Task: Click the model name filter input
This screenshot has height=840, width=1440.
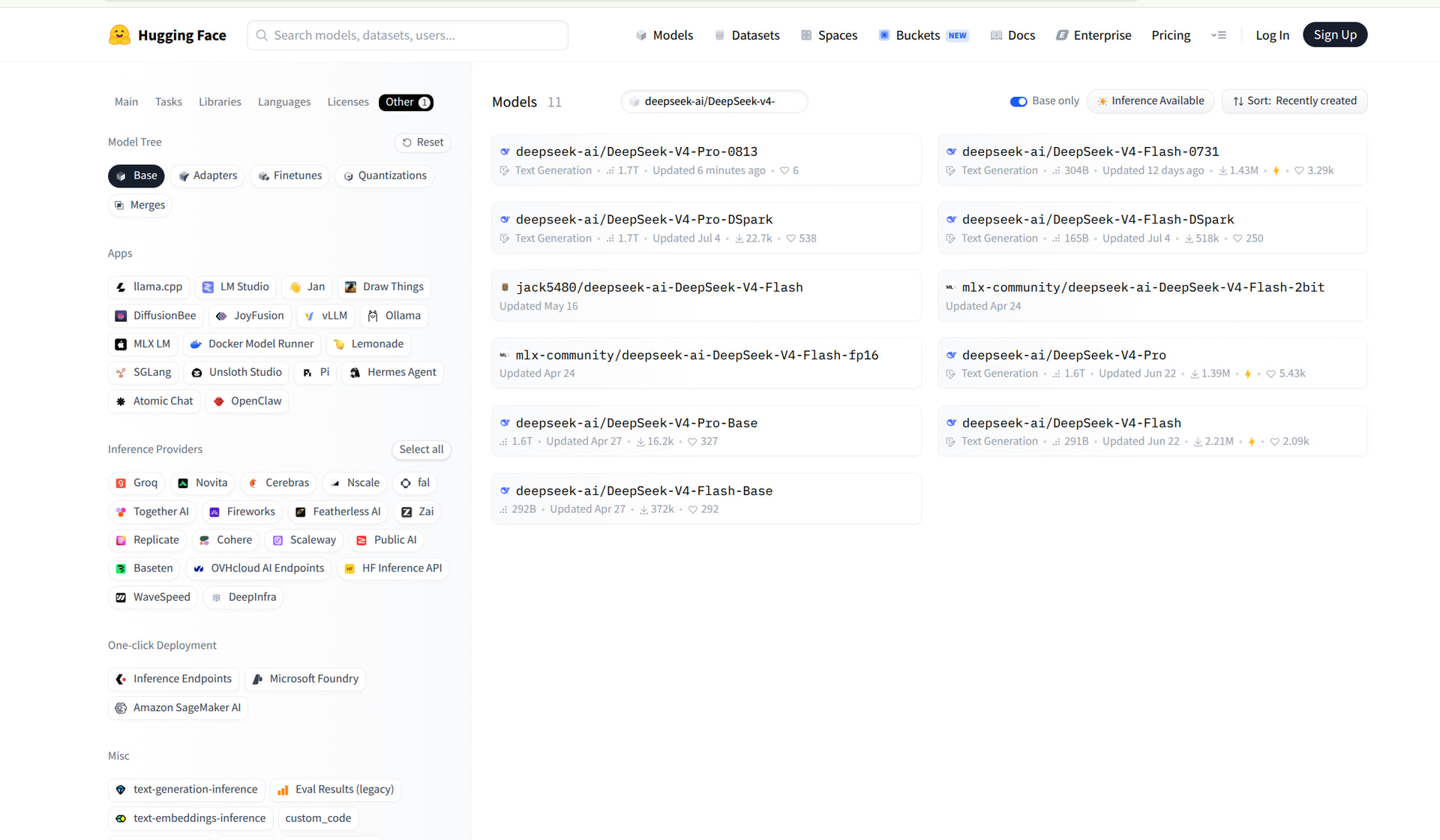Action: [x=714, y=102]
